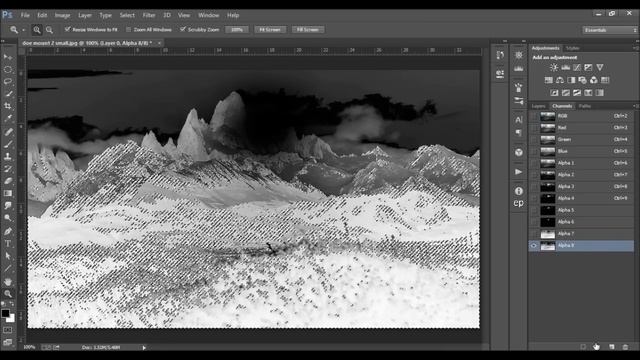The width and height of the screenshot is (640, 360).
Task: Add a Brightness/Contrast adjustment
Action: 554,67
